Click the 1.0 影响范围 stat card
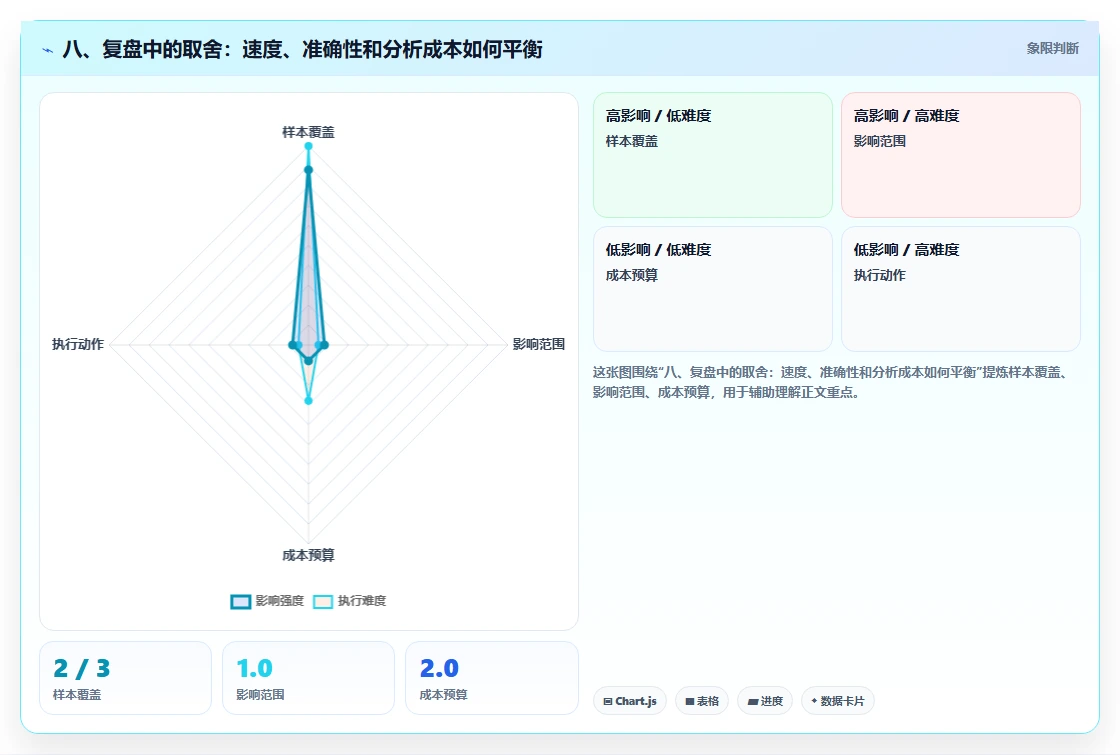Image resolution: width=1120 pixels, height=755 pixels. pos(309,678)
